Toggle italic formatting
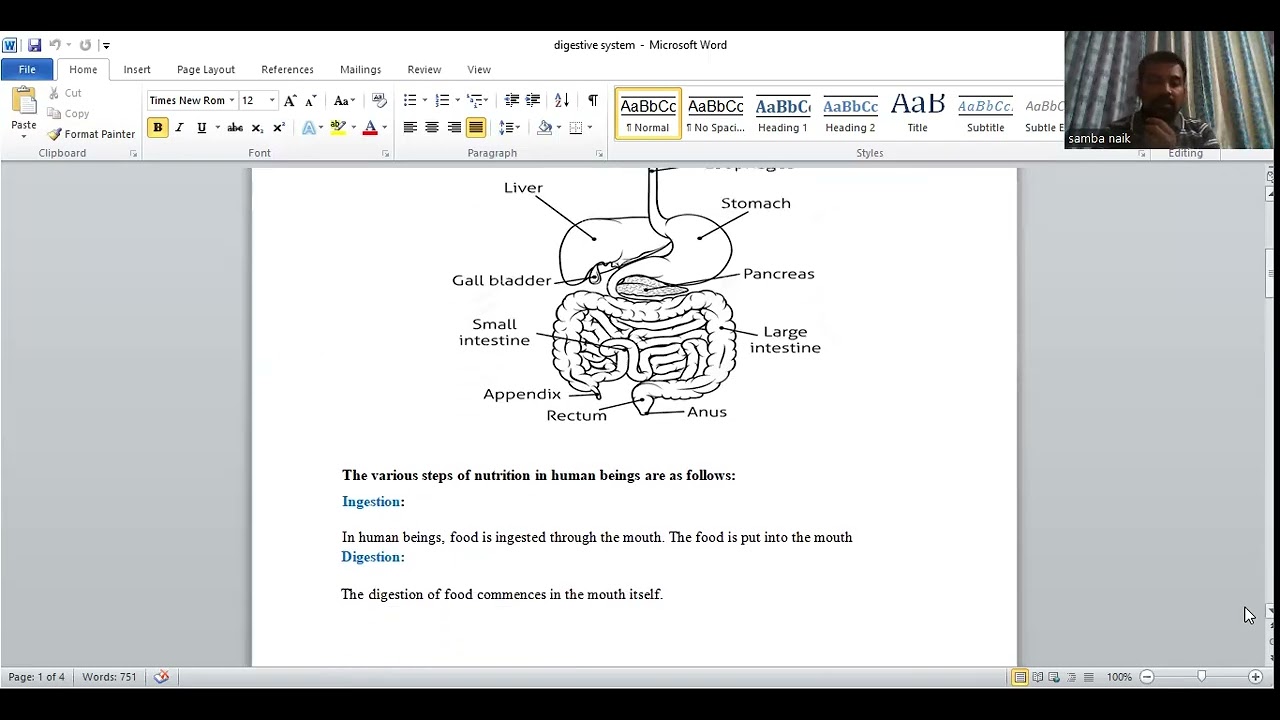Image resolution: width=1280 pixels, height=720 pixels. click(x=179, y=127)
